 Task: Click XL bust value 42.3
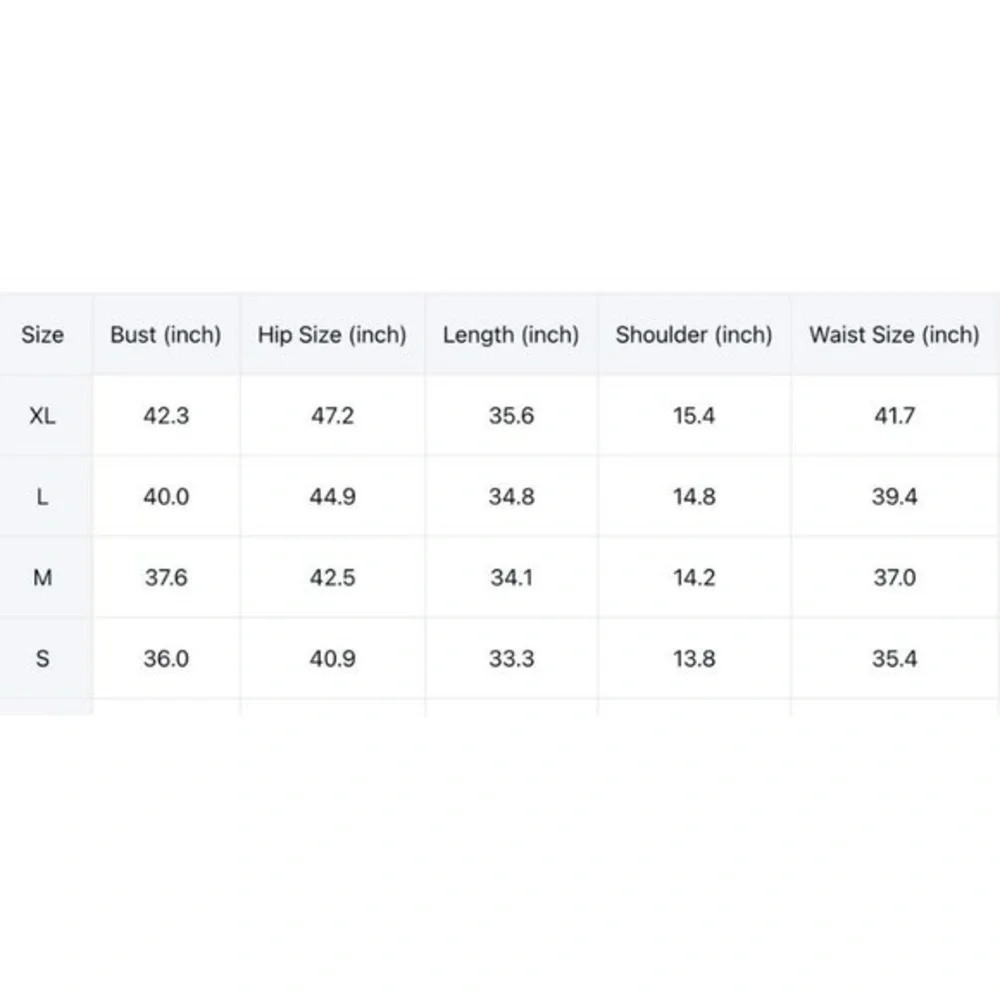click(166, 416)
